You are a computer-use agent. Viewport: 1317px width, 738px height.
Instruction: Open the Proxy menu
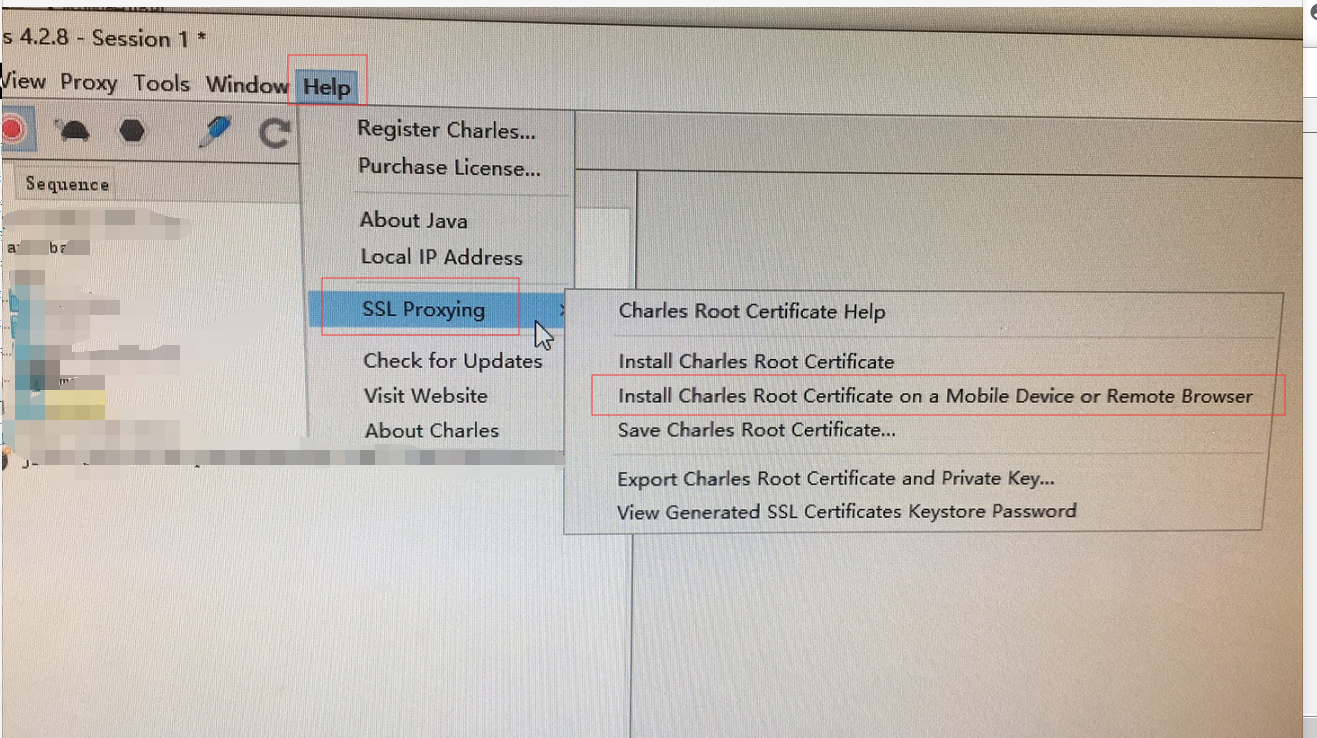coord(89,83)
